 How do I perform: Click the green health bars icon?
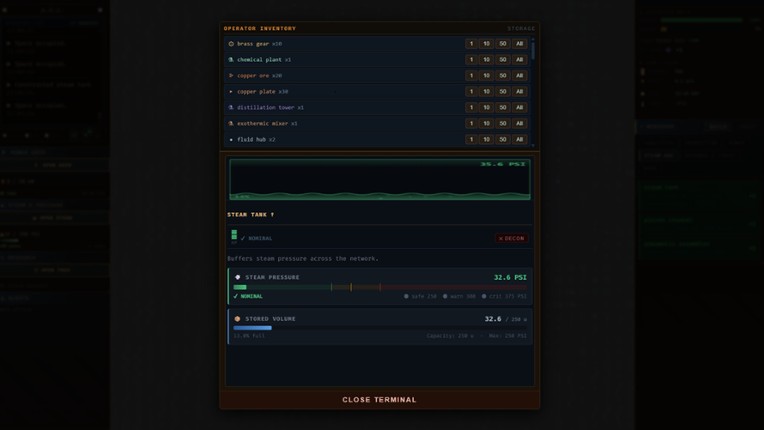[x=234, y=236]
